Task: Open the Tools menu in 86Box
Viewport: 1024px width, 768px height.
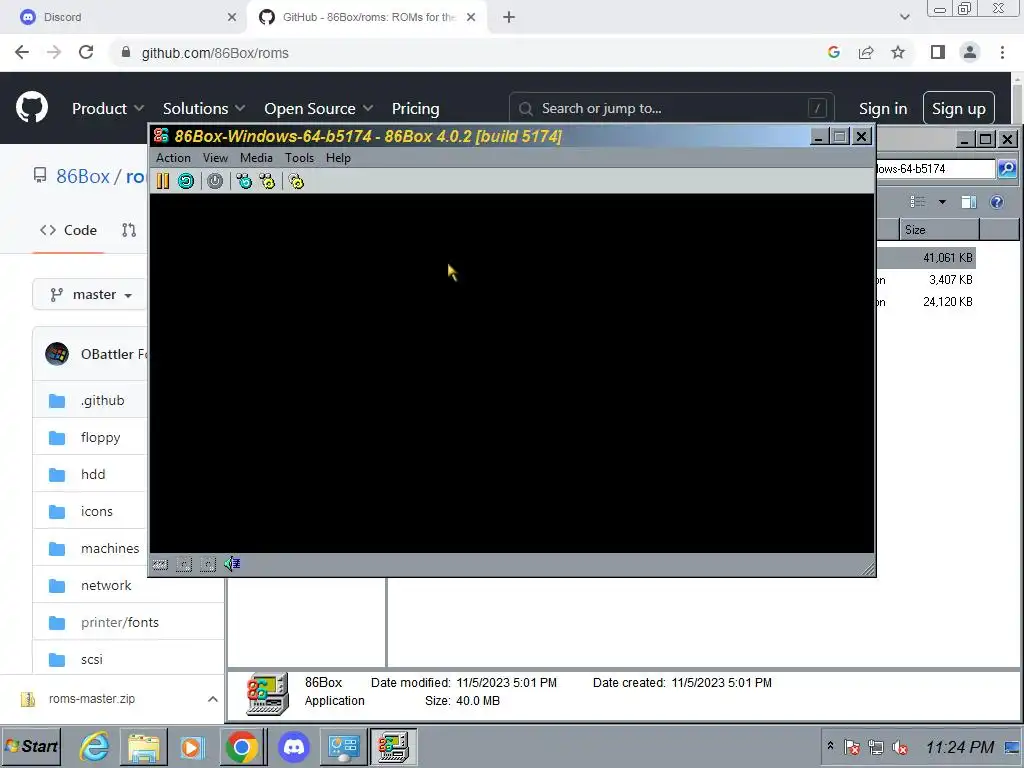Action: point(299,157)
